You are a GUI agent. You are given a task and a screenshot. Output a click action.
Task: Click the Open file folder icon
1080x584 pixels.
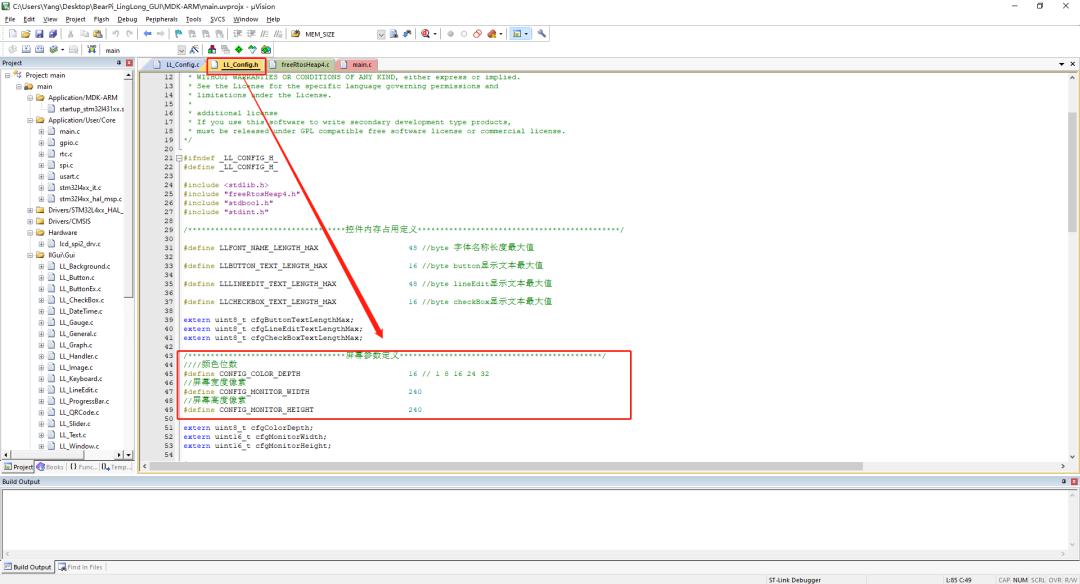(x=25, y=34)
